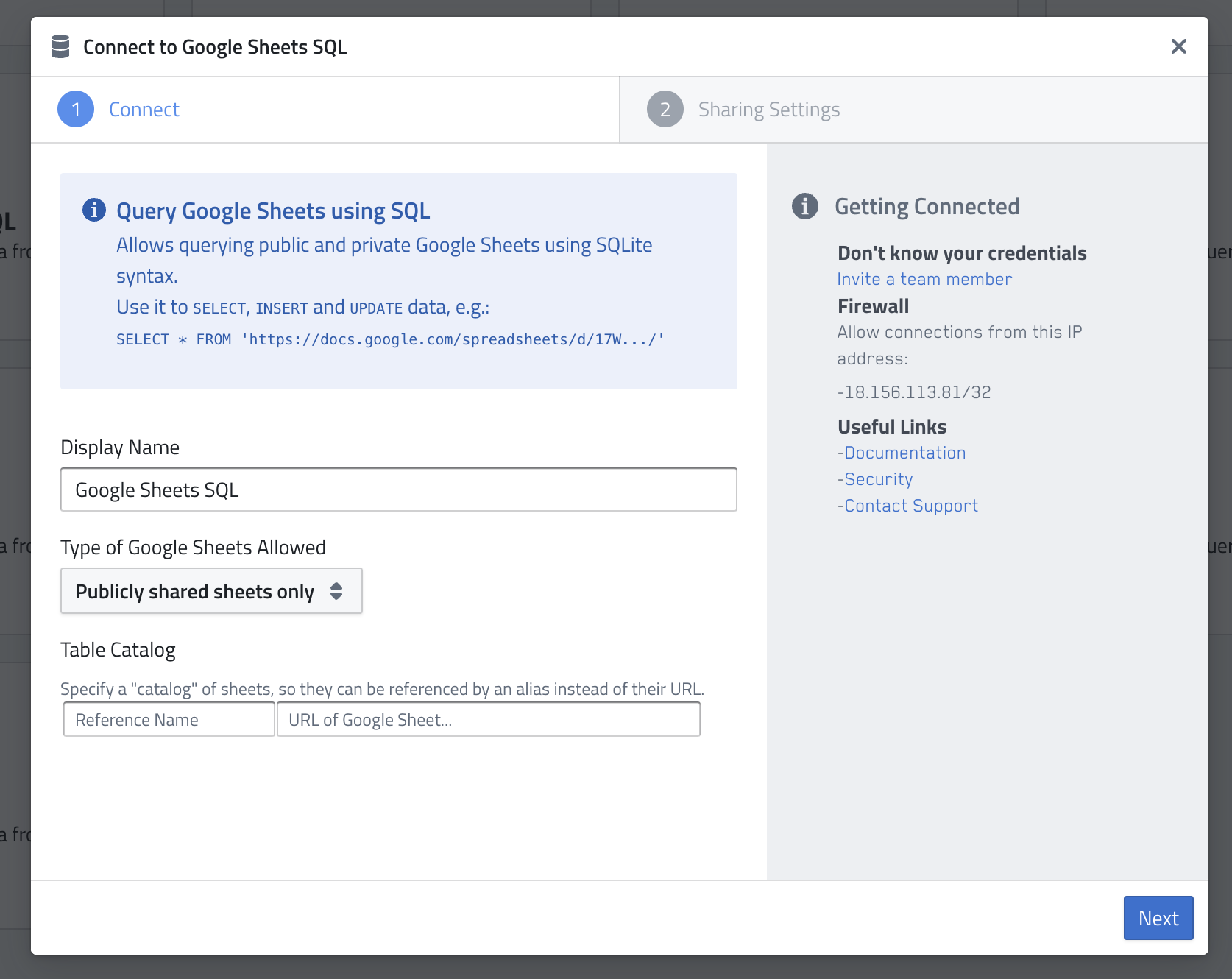Click the example SELECT * FROM query text
Viewport: 1232px width, 979px height.
click(x=390, y=339)
